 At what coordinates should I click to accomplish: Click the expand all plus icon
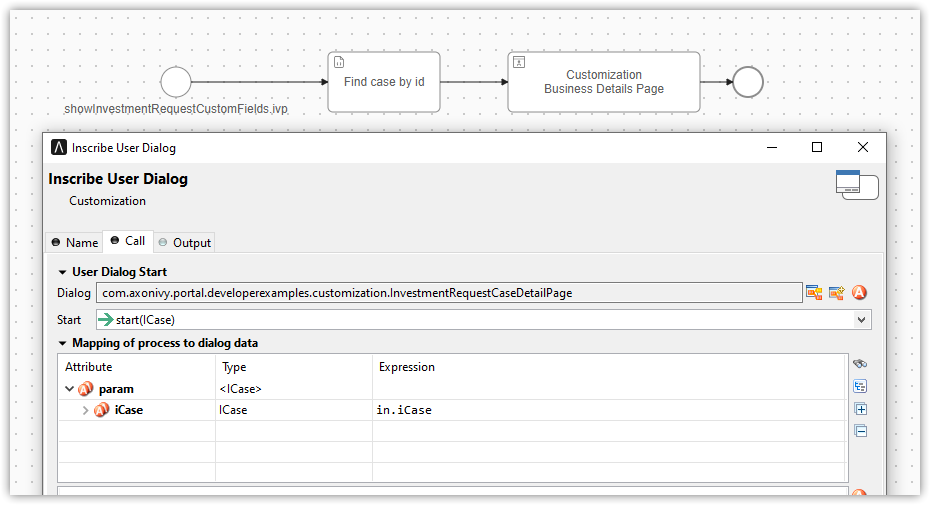861,409
